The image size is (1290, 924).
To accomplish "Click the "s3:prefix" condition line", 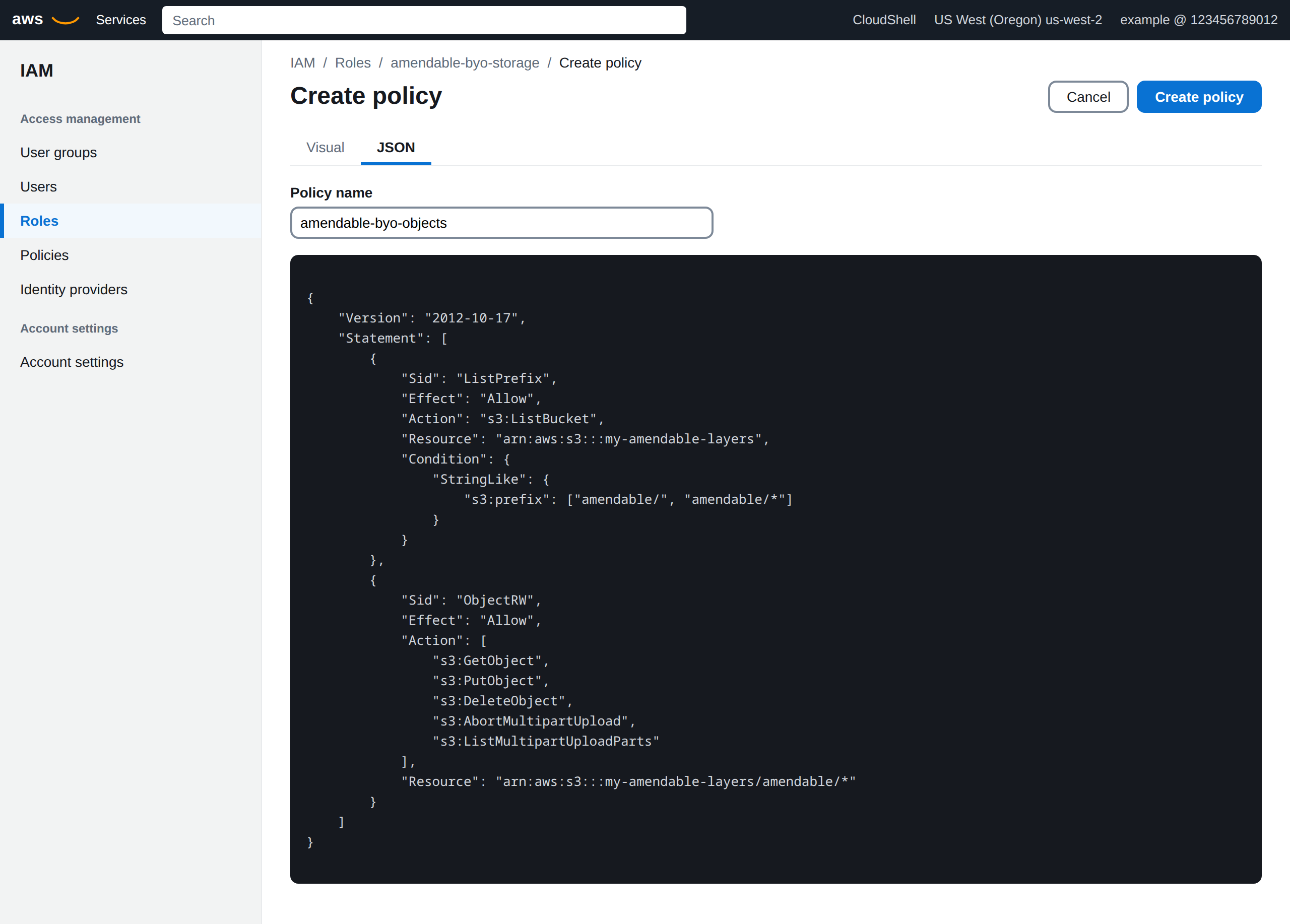I will tap(628, 499).
